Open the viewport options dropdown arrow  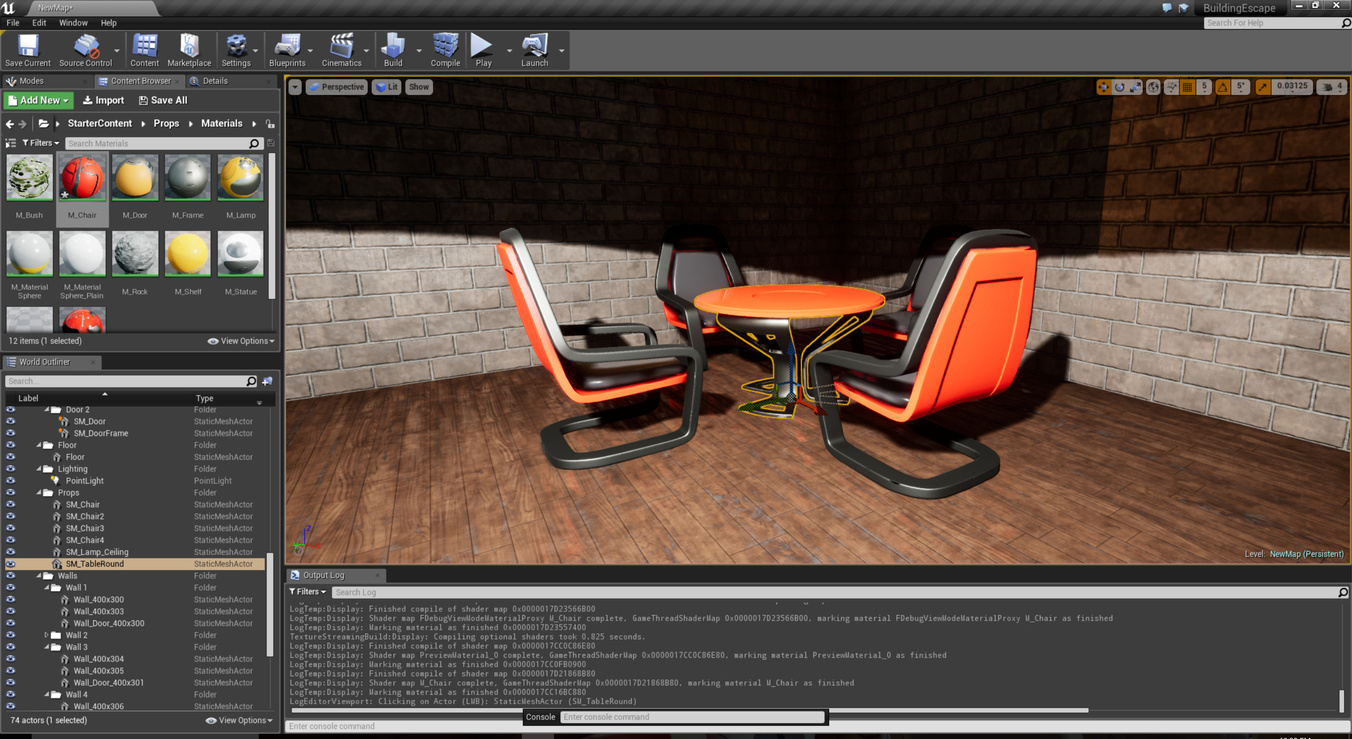click(x=295, y=87)
